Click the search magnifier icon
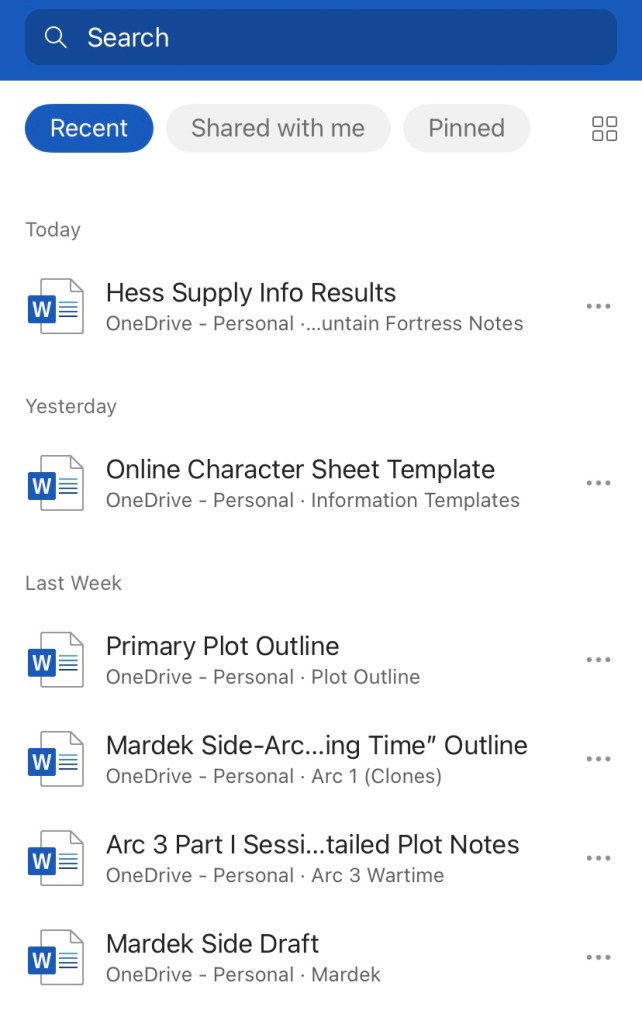642x1024 pixels. tap(56, 38)
